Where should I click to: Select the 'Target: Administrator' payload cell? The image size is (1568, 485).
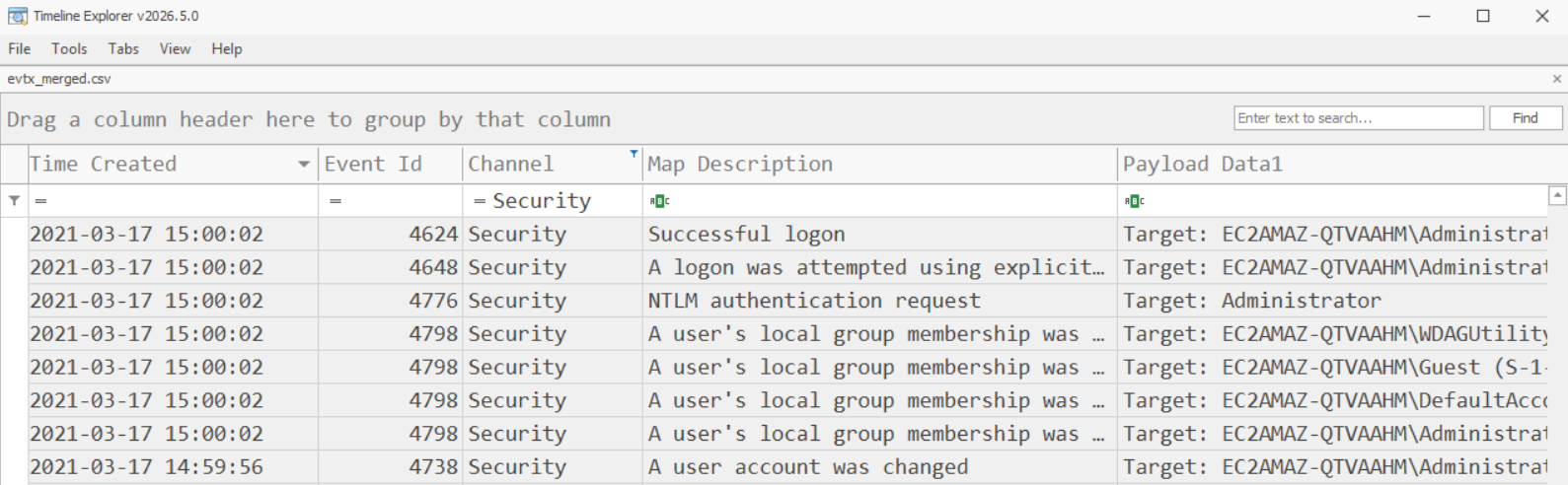1332,301
